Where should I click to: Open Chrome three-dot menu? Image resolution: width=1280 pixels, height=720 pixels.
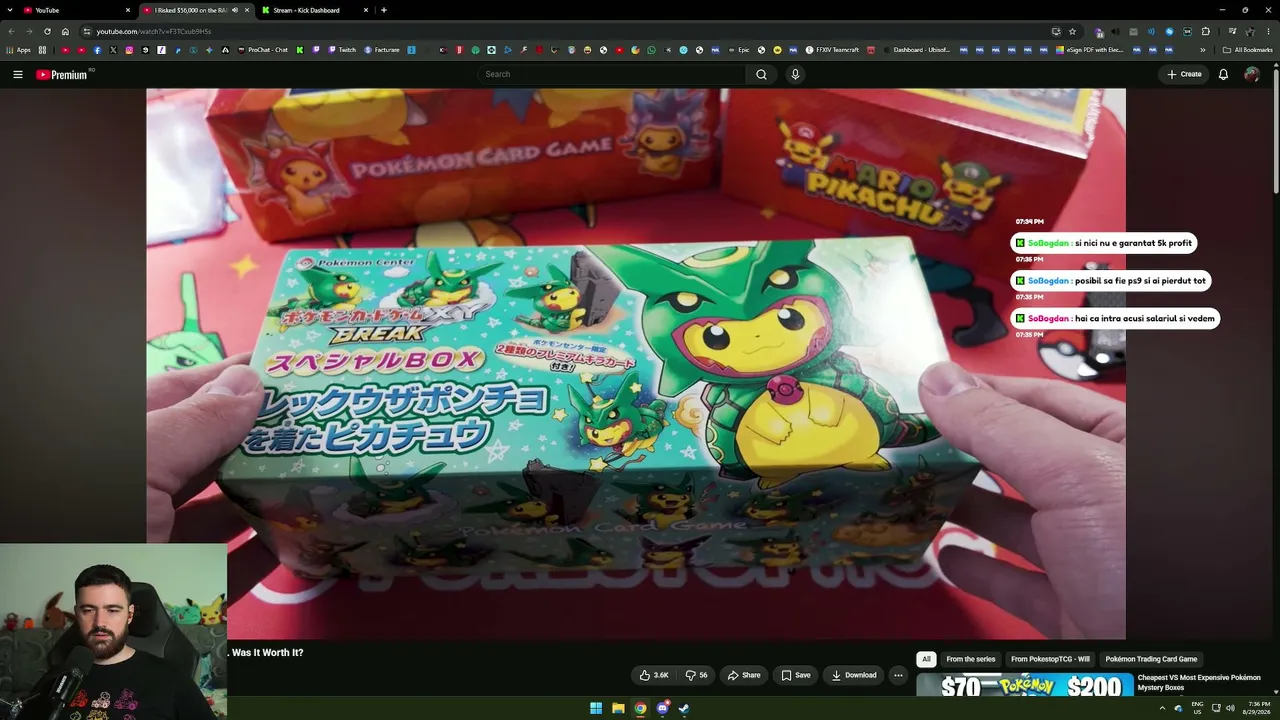tap(1267, 31)
